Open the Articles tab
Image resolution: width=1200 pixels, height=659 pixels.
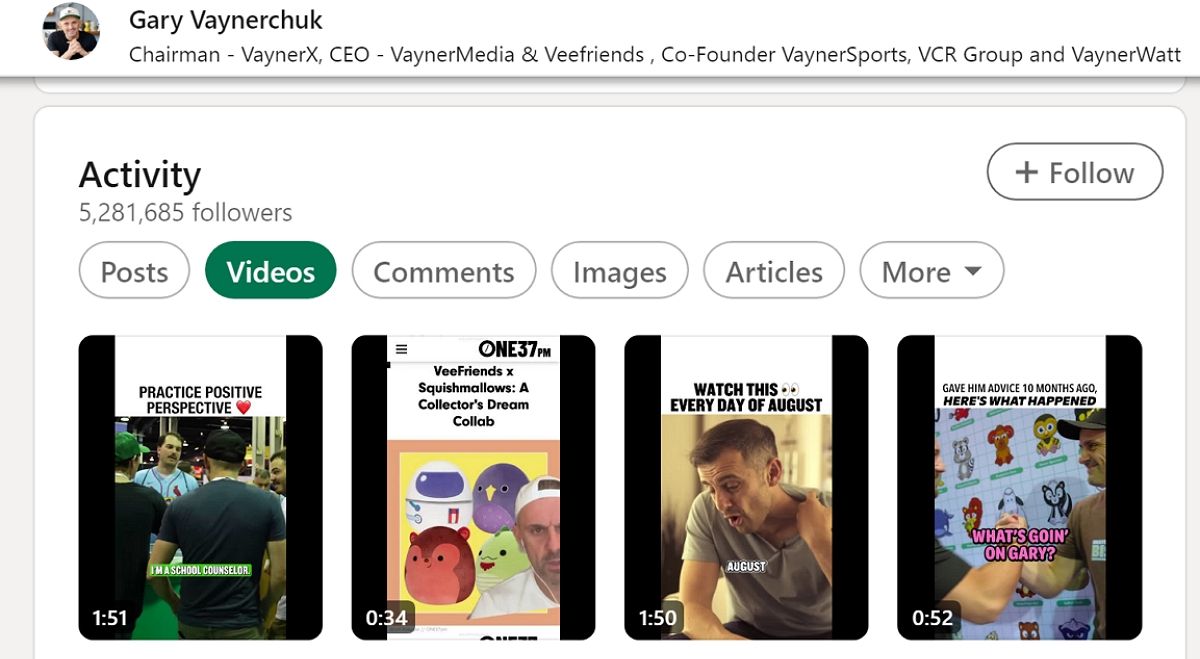[x=773, y=270]
